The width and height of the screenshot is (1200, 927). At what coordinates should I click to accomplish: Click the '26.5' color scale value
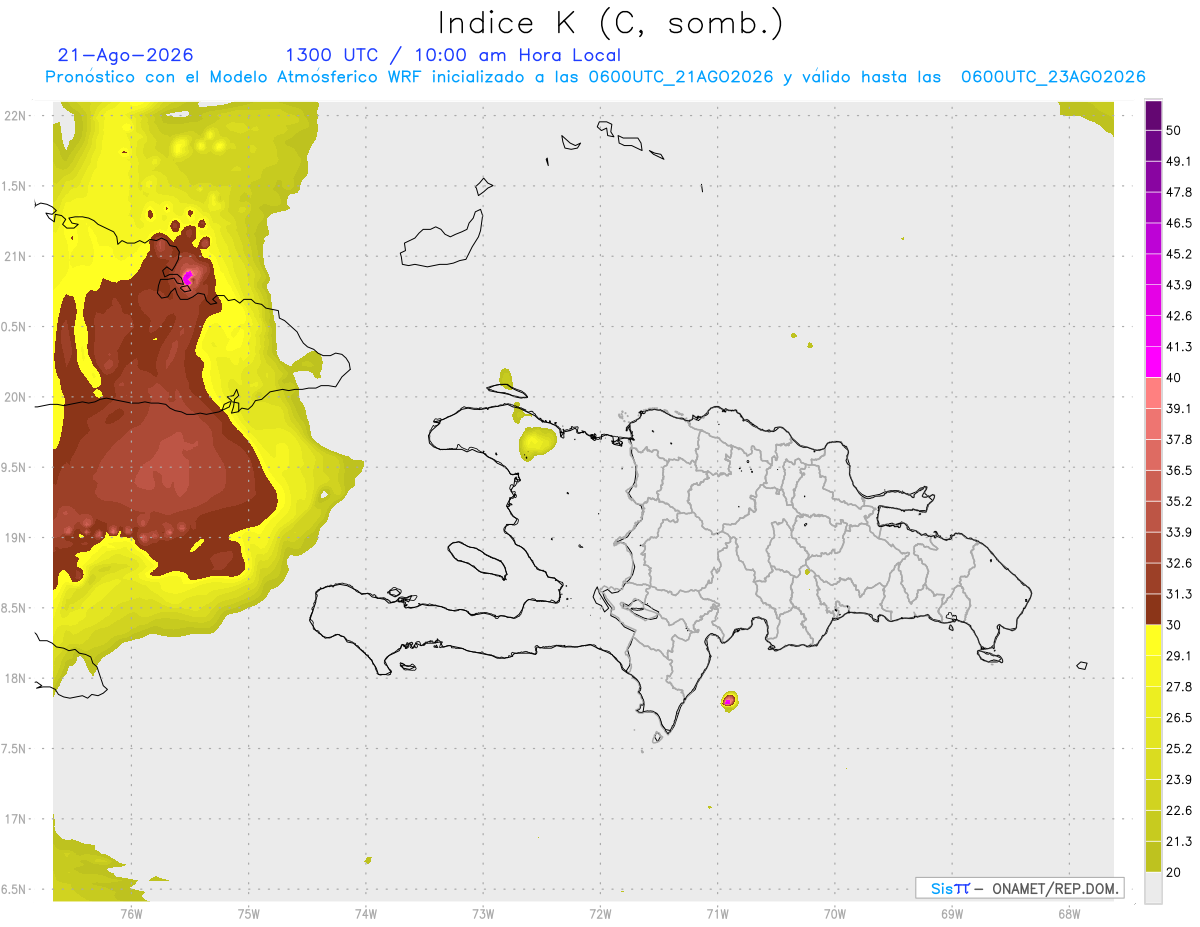pos(1180,718)
